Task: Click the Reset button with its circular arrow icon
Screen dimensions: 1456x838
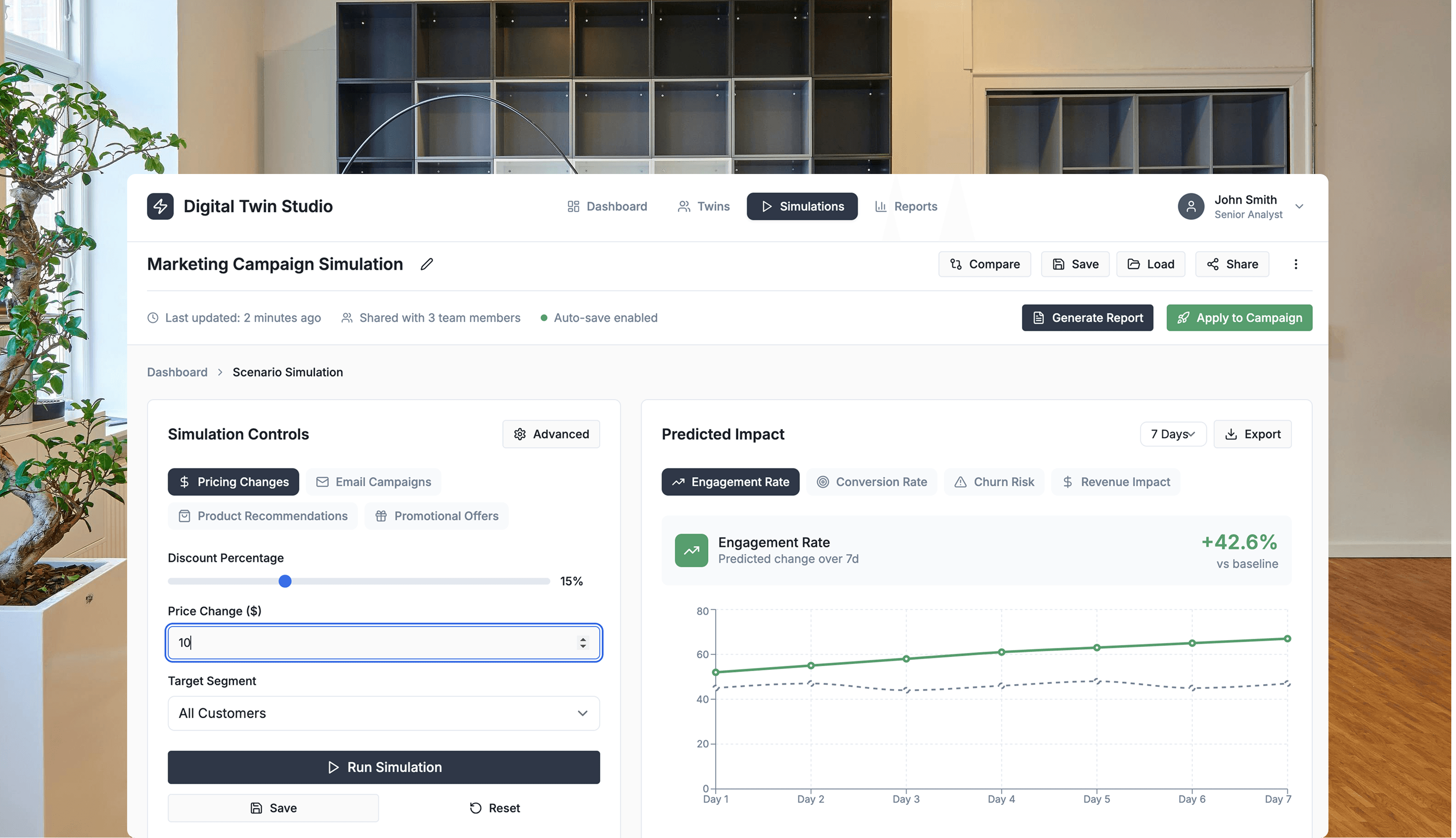Action: [x=494, y=808]
